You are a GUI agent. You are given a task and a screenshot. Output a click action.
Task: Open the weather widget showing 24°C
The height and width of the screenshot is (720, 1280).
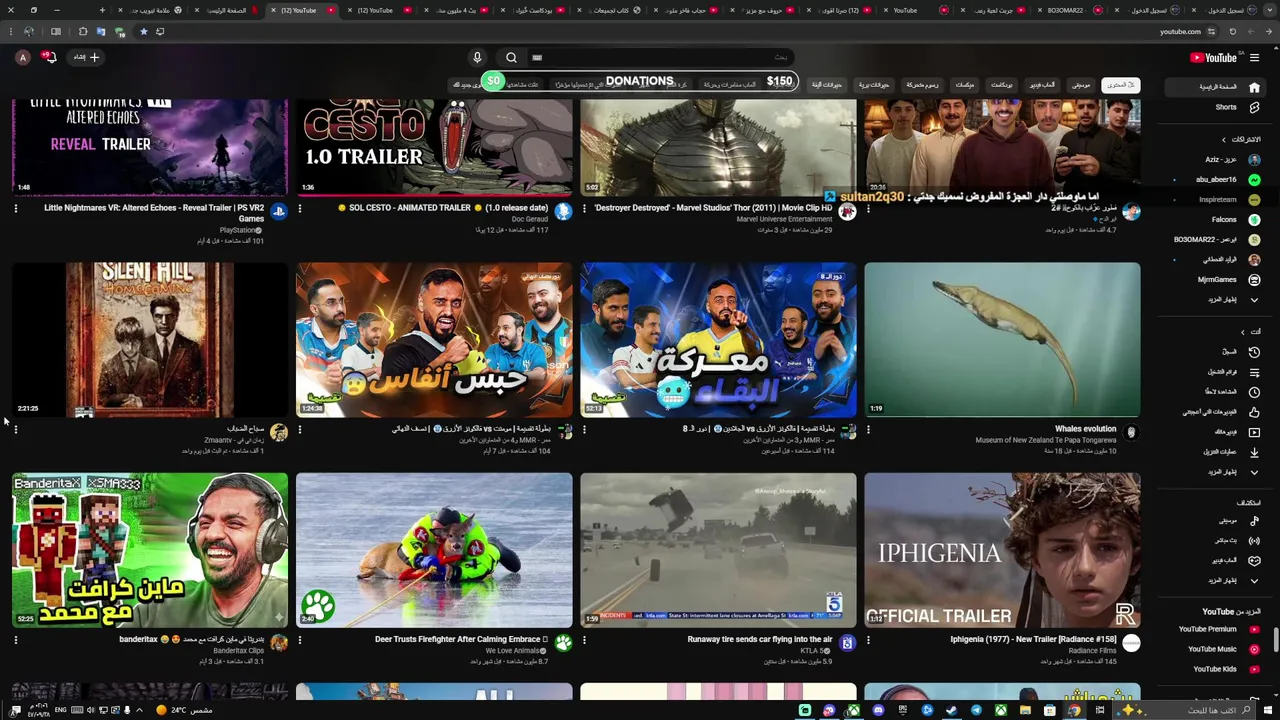[185, 711]
